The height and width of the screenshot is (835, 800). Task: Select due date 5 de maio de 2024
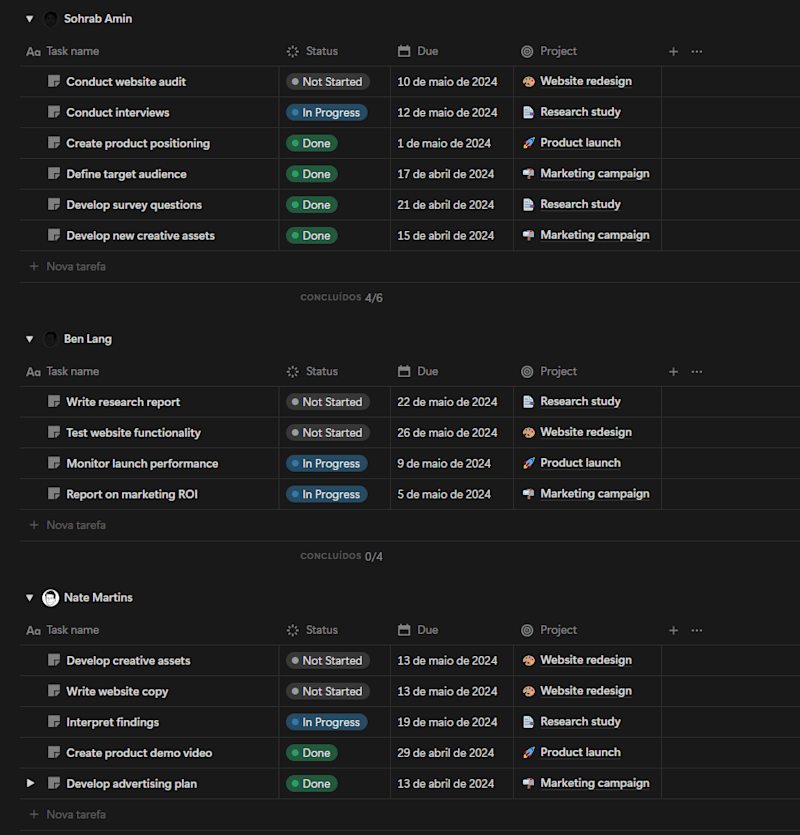pos(444,494)
